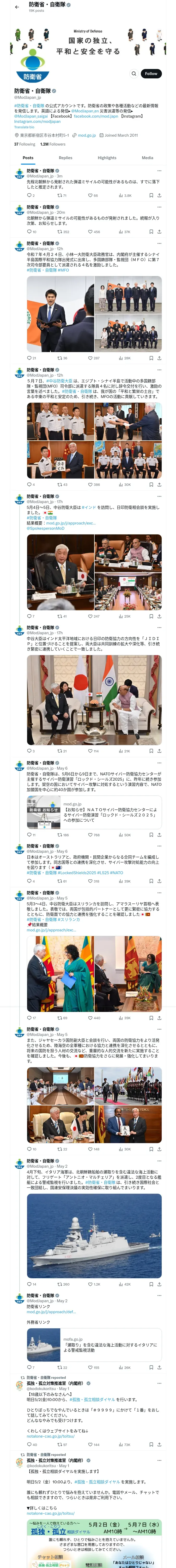Repost the 3m-old missile post with 71 reposts
Screen dimensions: 176x1568
coord(62,195)
